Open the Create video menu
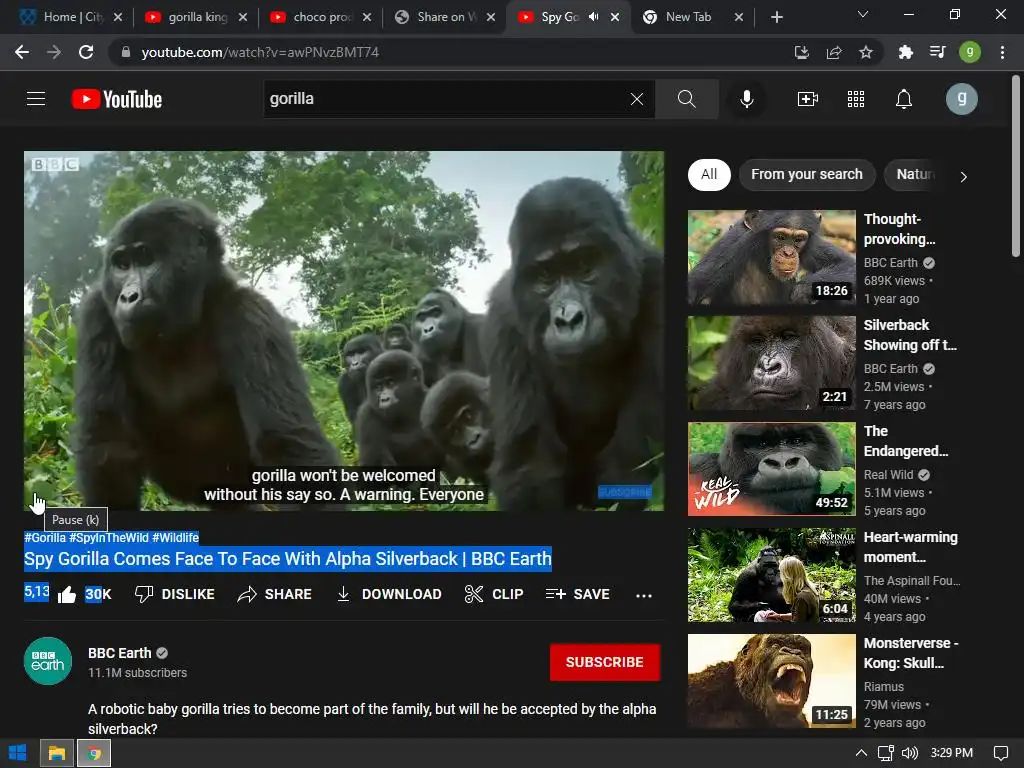The image size is (1024, 768). click(x=808, y=99)
